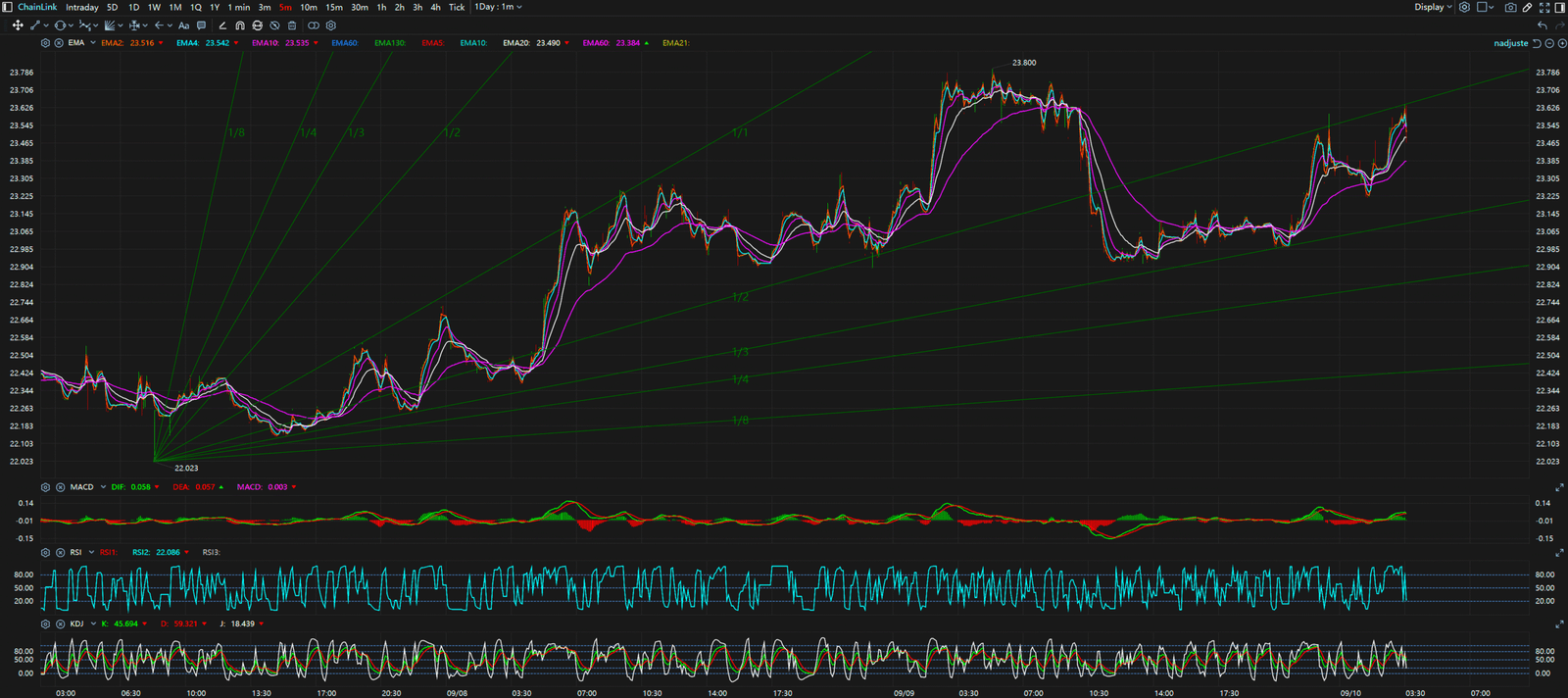1568x698 pixels.
Task: Click the eraser icon in top bar
Action: click(1527, 7)
